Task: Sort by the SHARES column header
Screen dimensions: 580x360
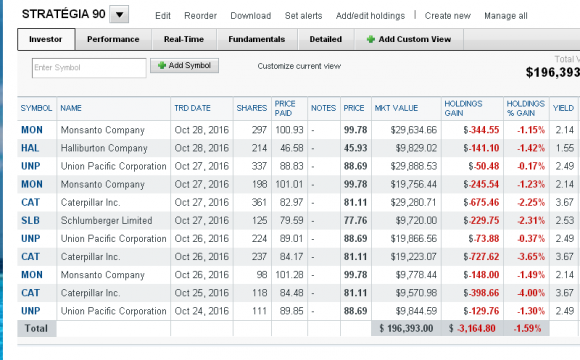Action: pos(252,108)
